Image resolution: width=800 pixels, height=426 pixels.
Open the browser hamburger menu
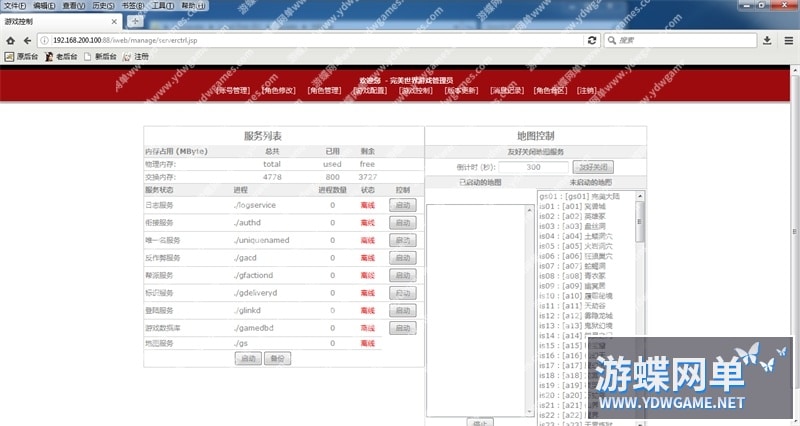(x=788, y=40)
